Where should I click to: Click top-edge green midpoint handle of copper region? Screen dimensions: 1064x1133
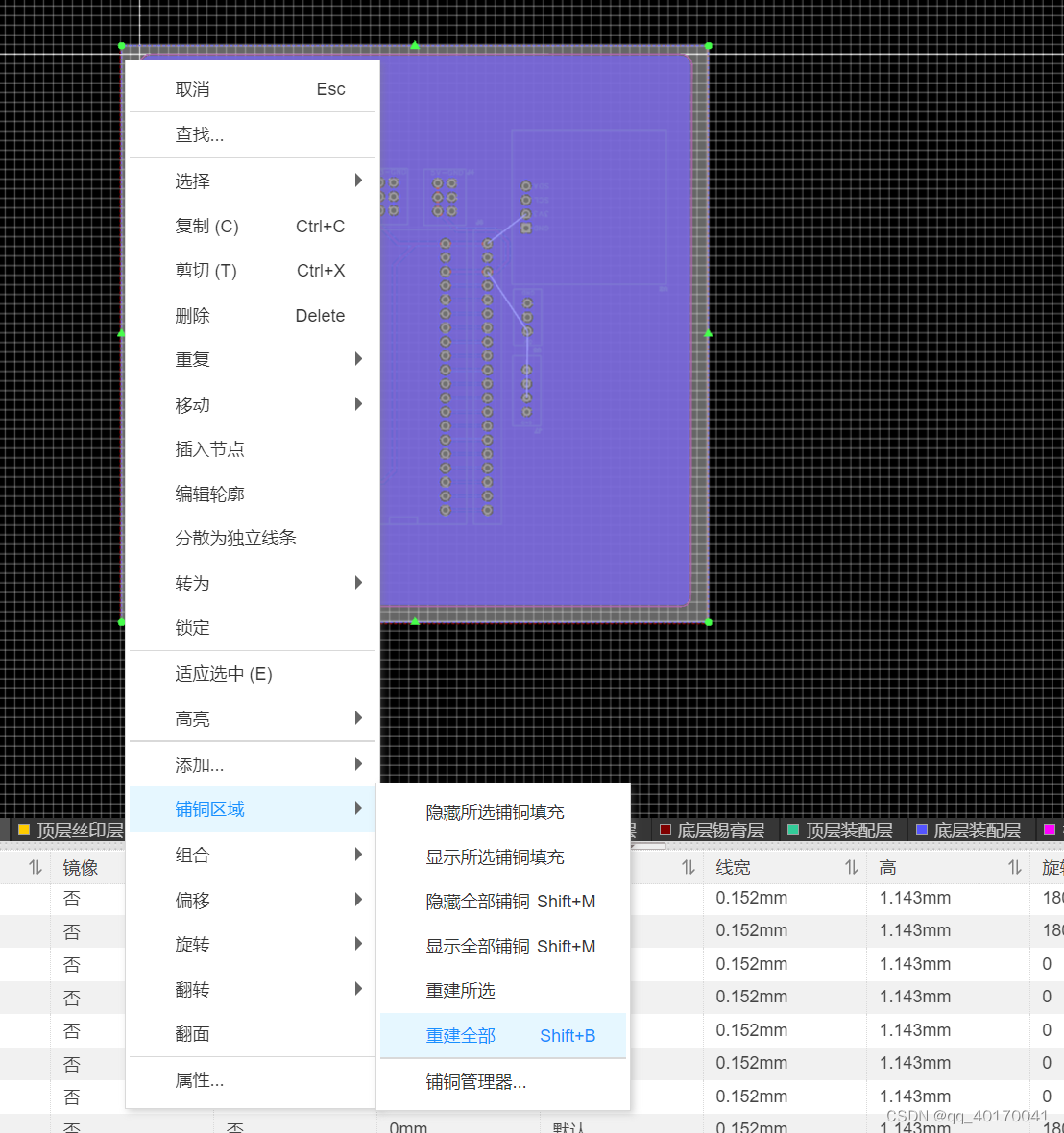coord(415,45)
